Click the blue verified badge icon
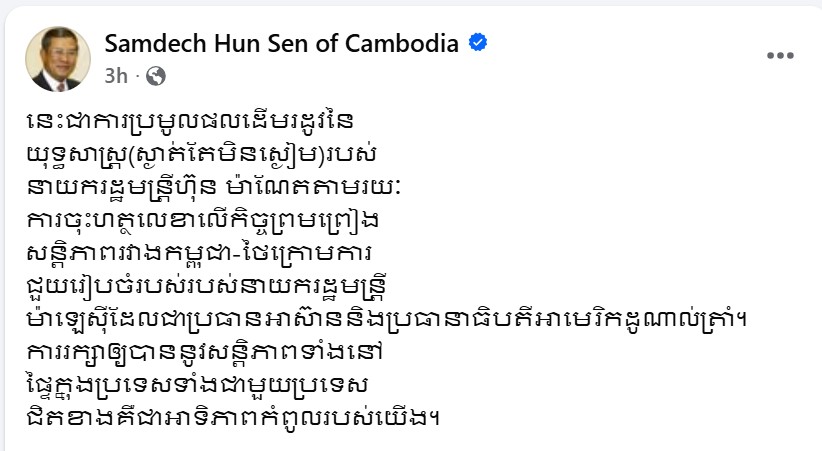 click(479, 43)
